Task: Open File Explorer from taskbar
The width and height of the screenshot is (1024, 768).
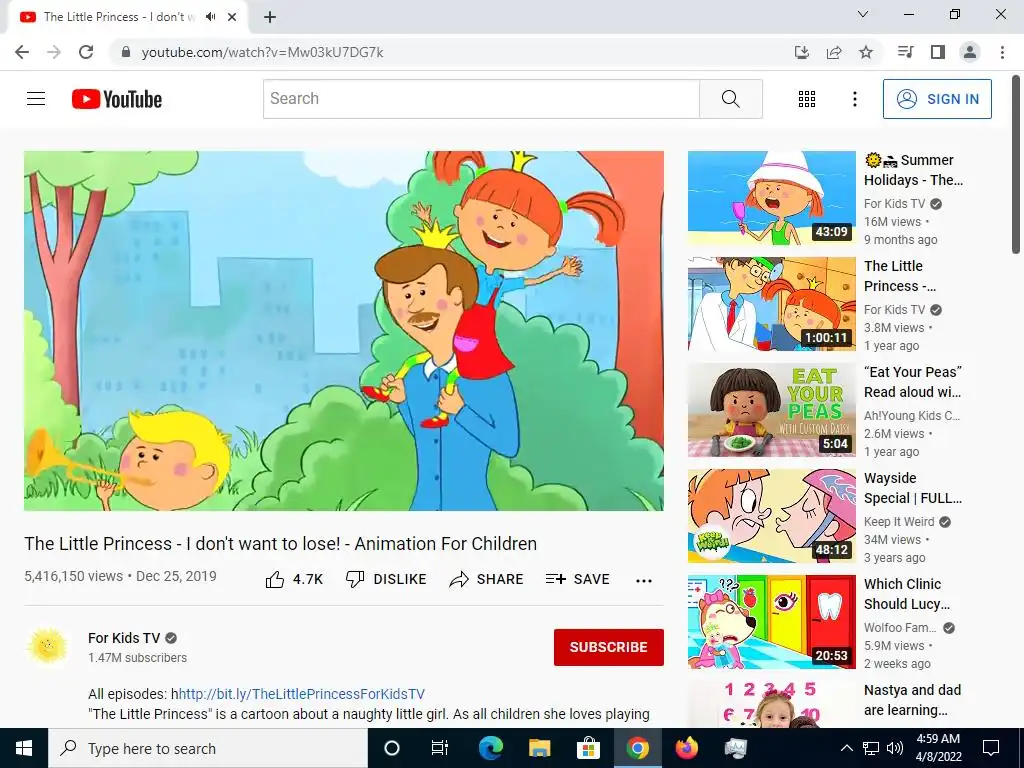Action: (539, 748)
